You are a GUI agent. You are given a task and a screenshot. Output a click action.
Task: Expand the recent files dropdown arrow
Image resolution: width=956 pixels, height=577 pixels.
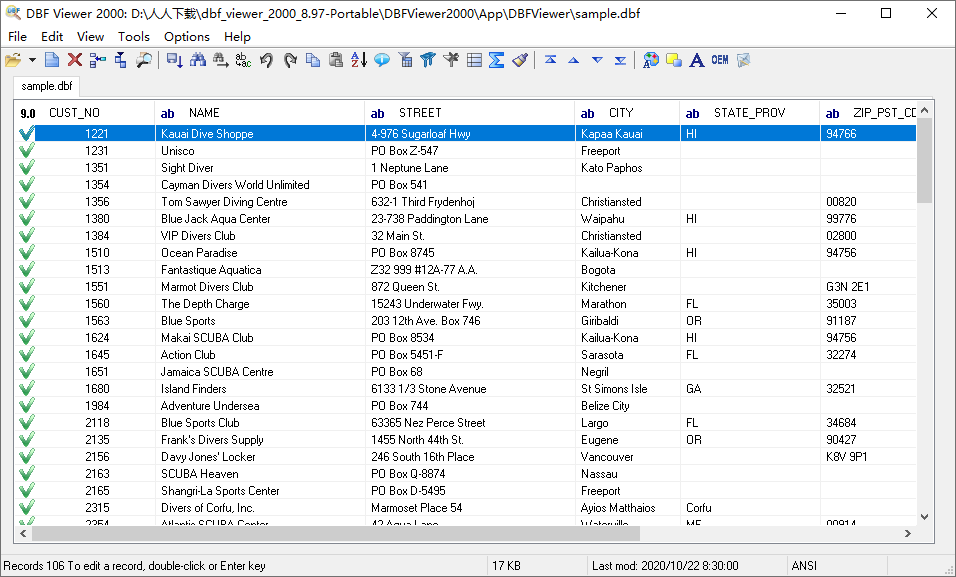tap(31, 60)
